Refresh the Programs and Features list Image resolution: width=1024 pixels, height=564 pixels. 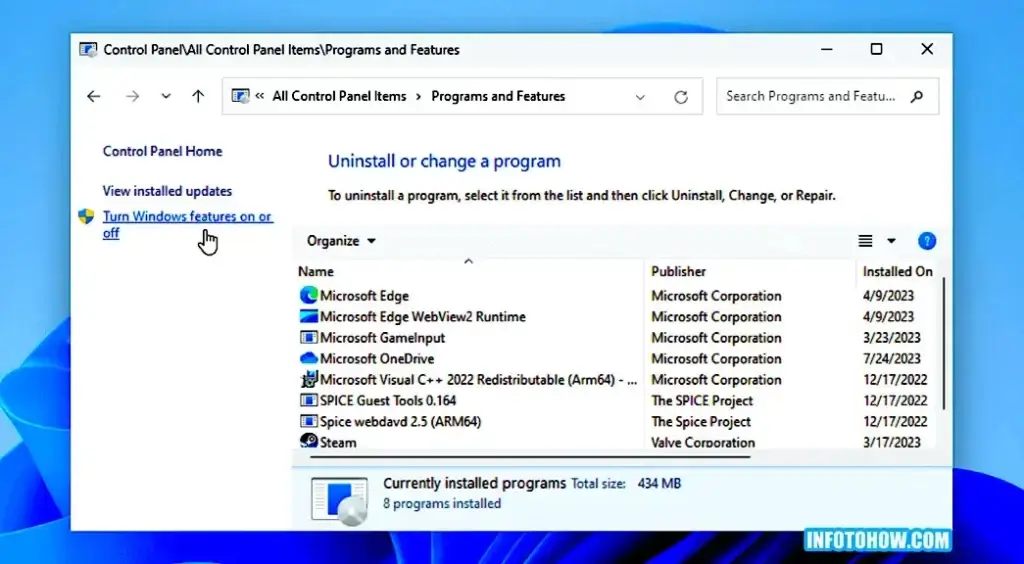(x=681, y=97)
